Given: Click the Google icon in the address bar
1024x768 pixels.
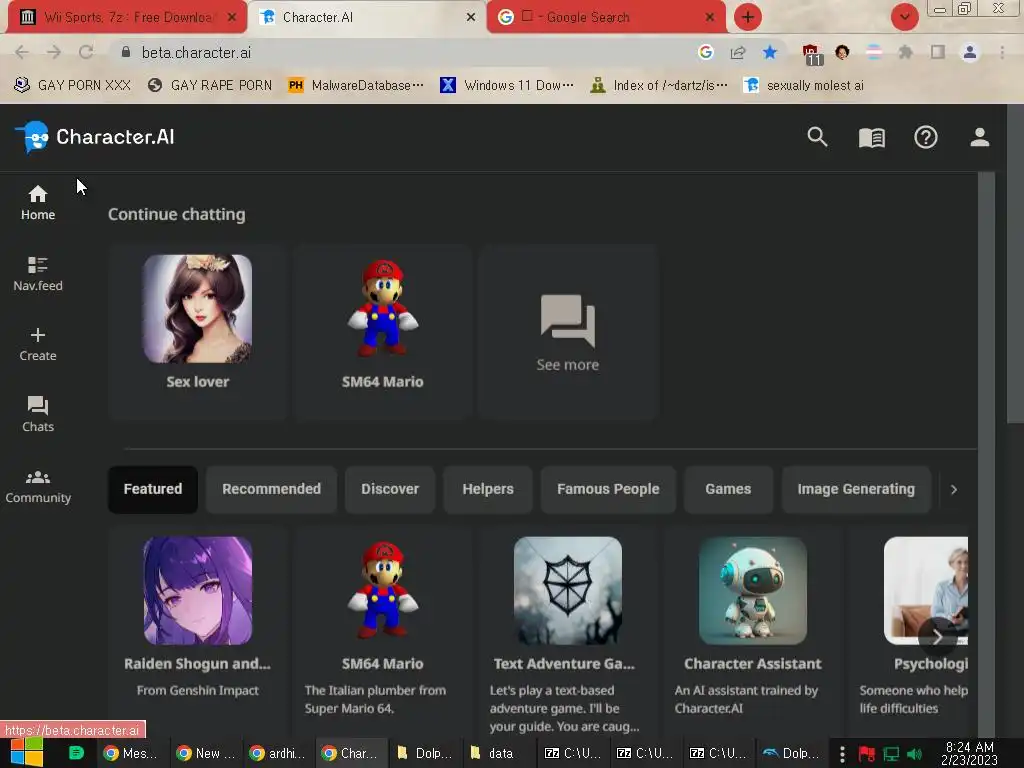Looking at the screenshot, I should click(705, 52).
